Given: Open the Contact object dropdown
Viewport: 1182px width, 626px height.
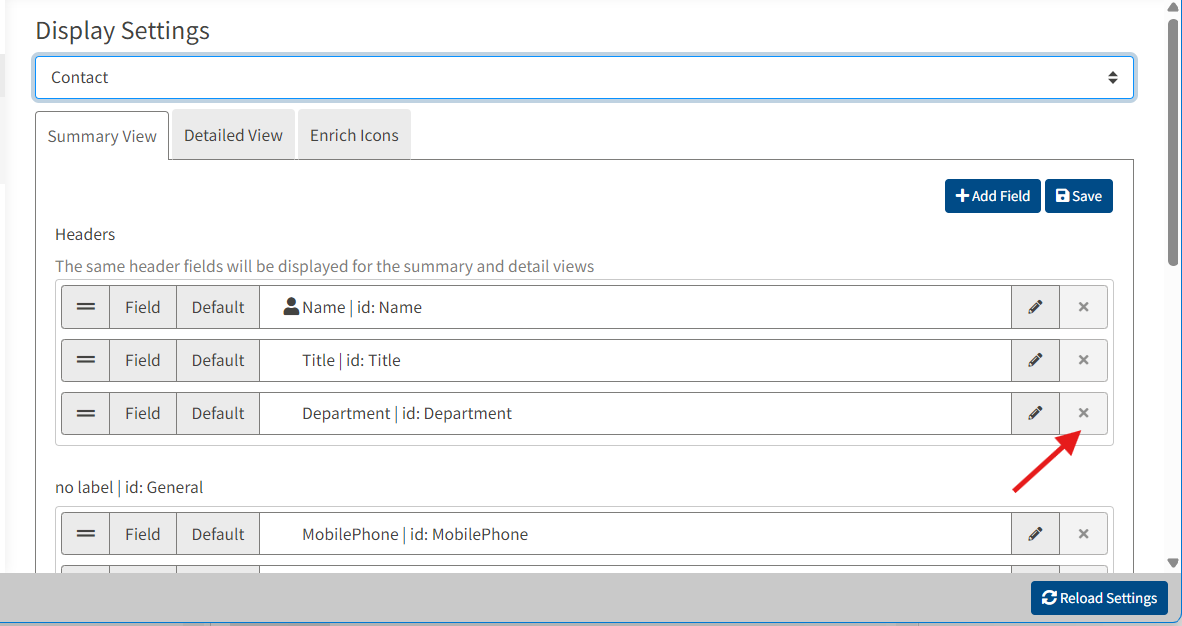Looking at the screenshot, I should pyautogui.click(x=584, y=77).
